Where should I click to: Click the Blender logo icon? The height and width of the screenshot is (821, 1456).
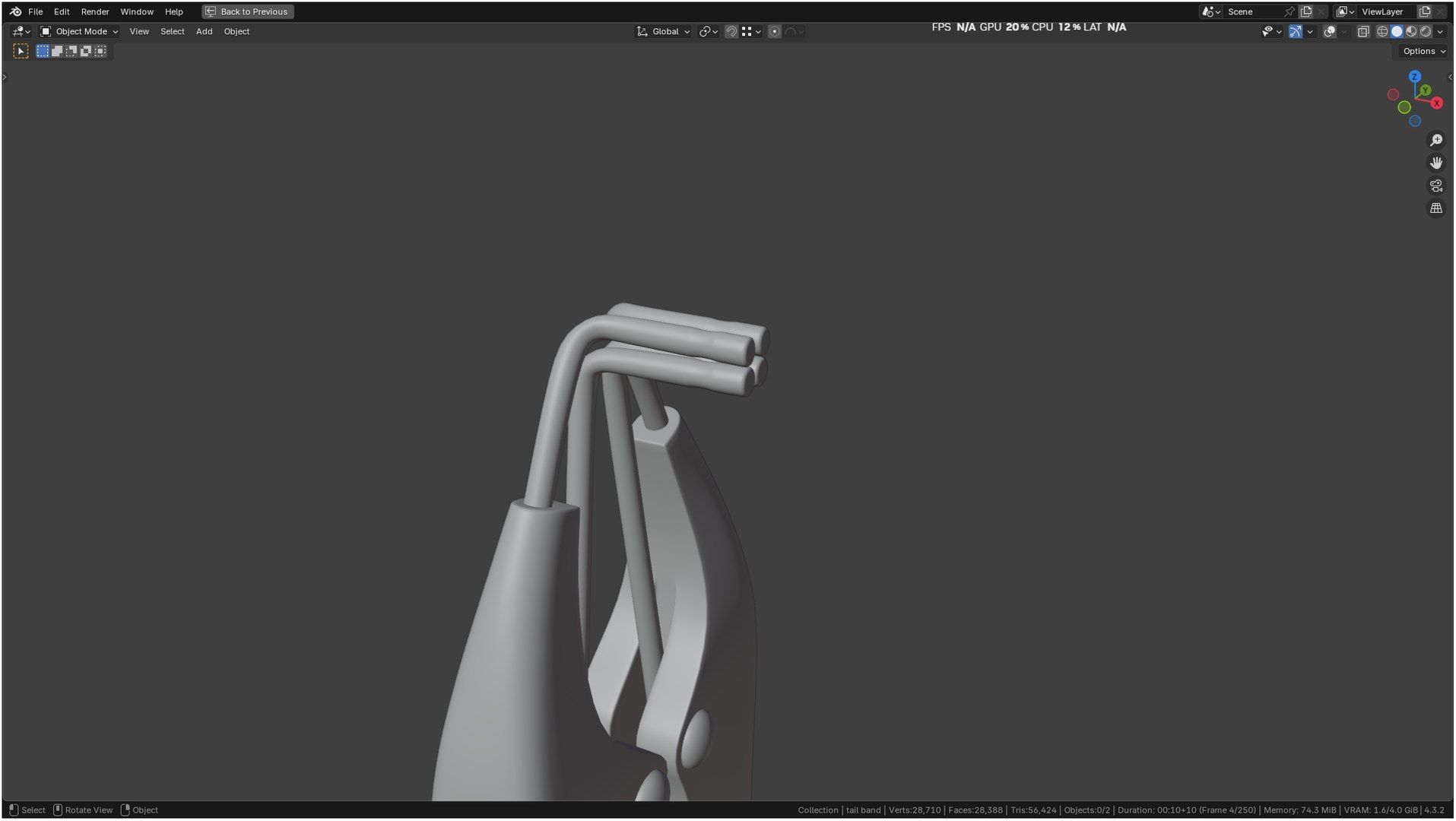tap(15, 11)
